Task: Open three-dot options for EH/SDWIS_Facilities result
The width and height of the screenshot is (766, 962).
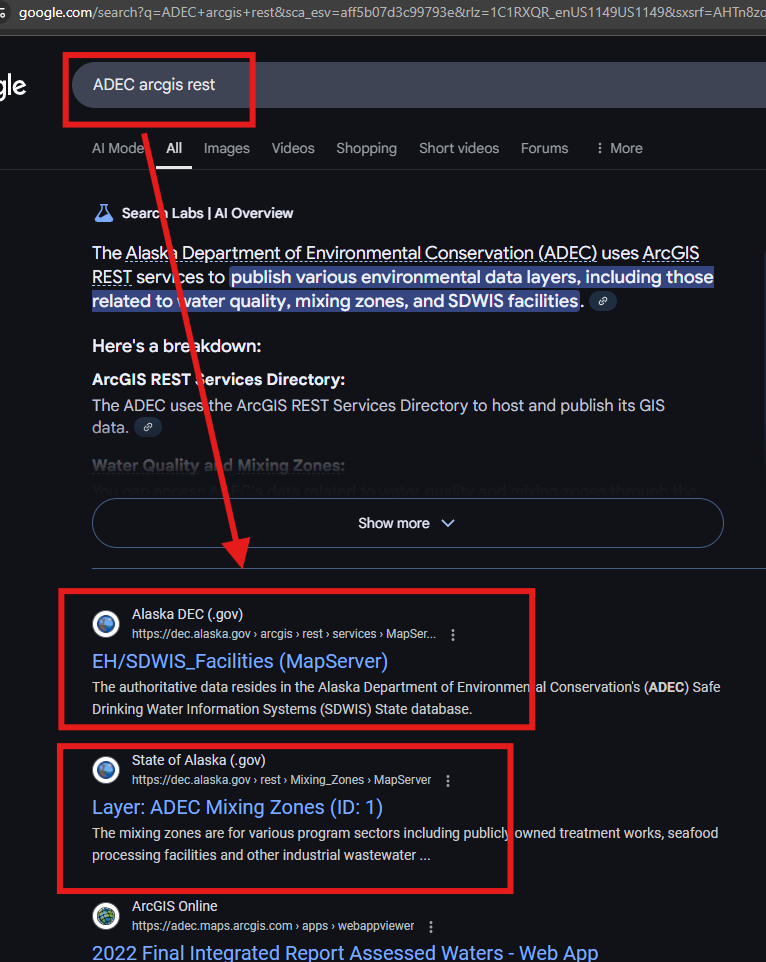Action: 453,635
